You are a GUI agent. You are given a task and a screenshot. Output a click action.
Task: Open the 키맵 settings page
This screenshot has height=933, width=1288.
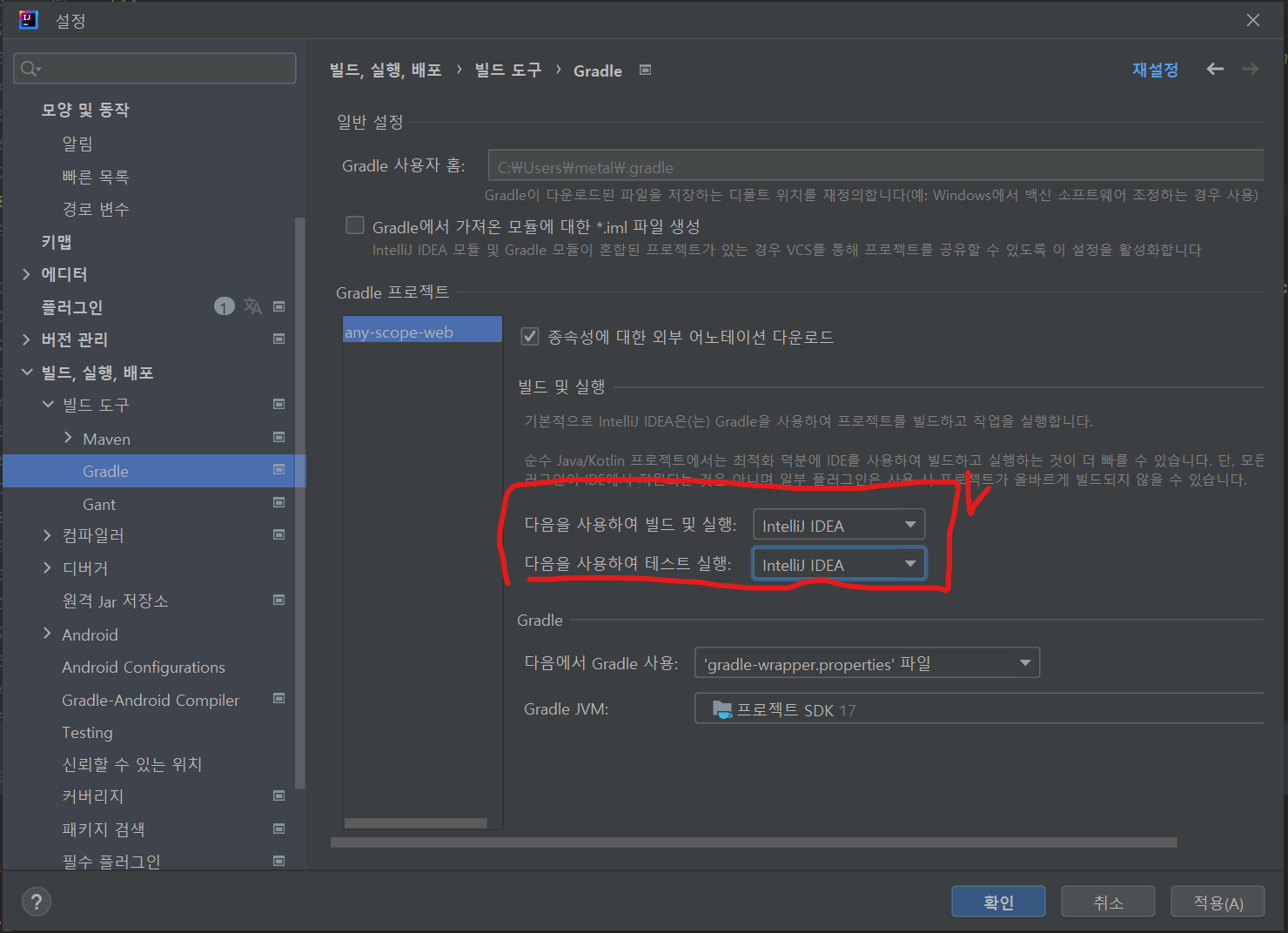click(57, 241)
